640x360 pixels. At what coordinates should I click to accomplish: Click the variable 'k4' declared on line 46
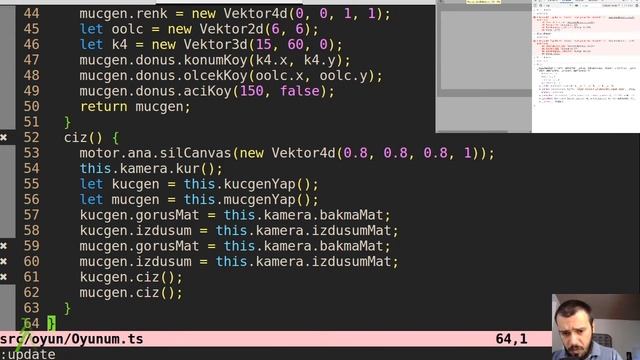pos(119,45)
